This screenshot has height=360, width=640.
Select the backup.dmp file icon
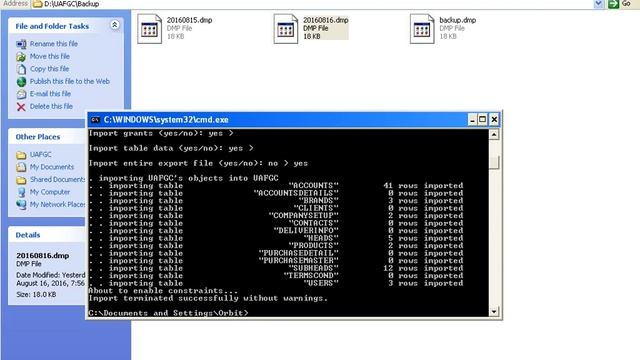click(422, 29)
